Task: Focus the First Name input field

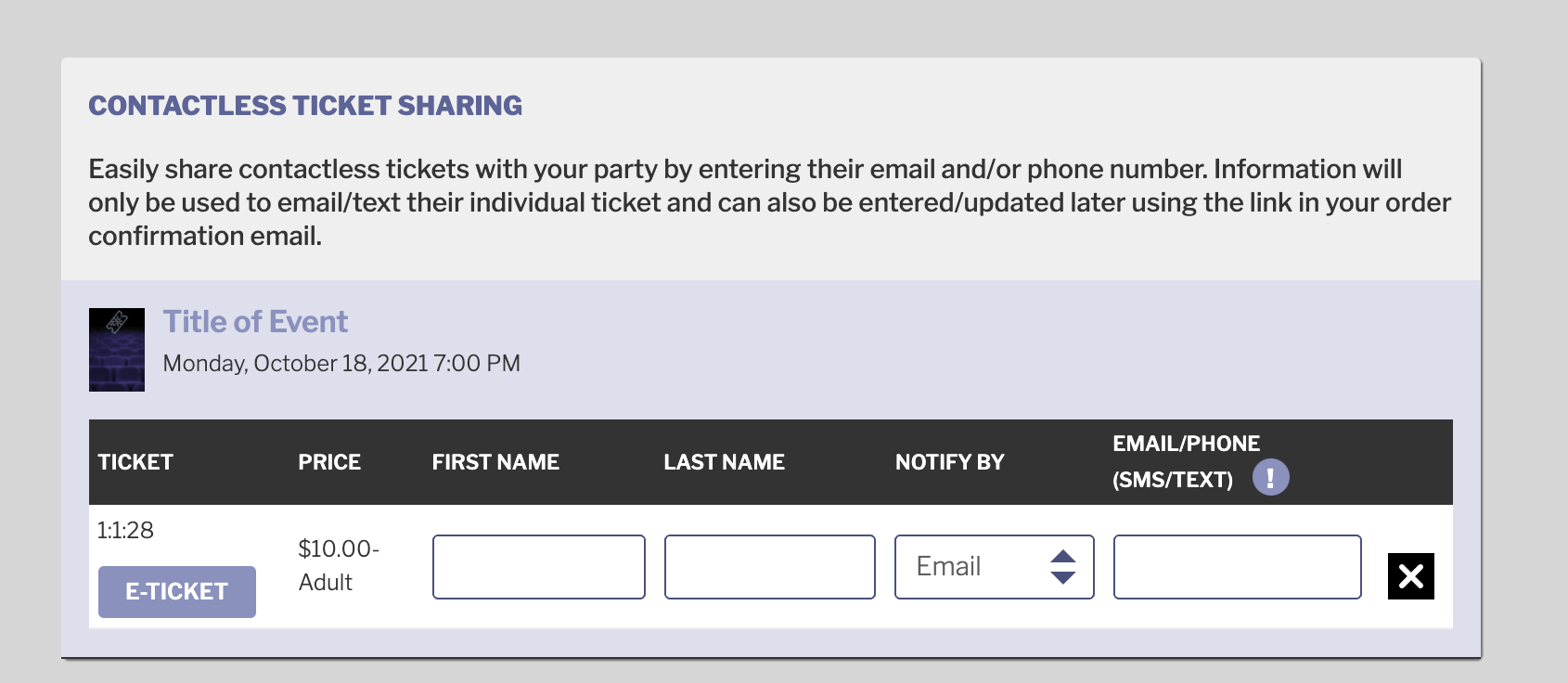Action: pos(539,567)
